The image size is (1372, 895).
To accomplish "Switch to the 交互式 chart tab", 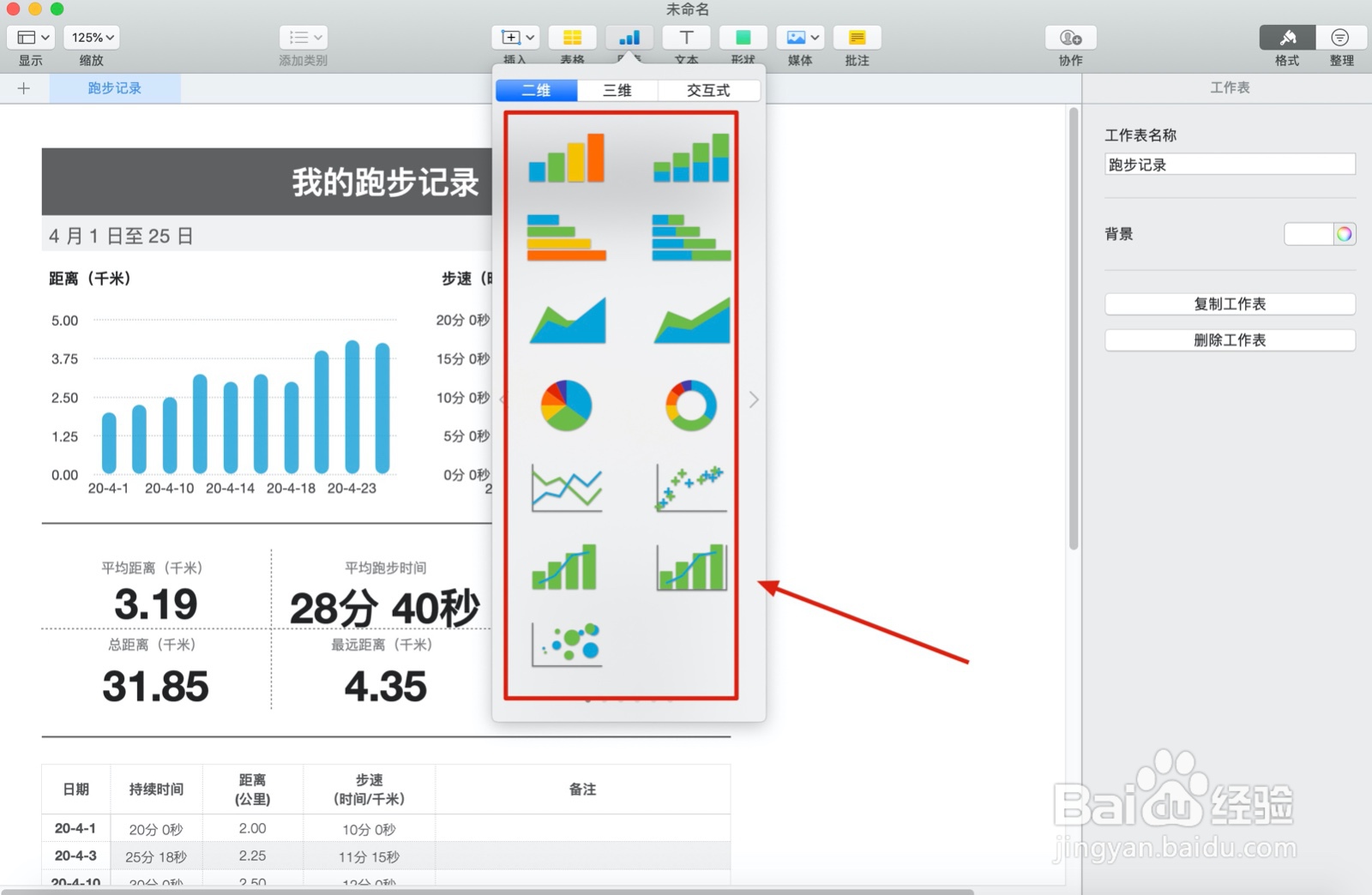I will [x=708, y=90].
